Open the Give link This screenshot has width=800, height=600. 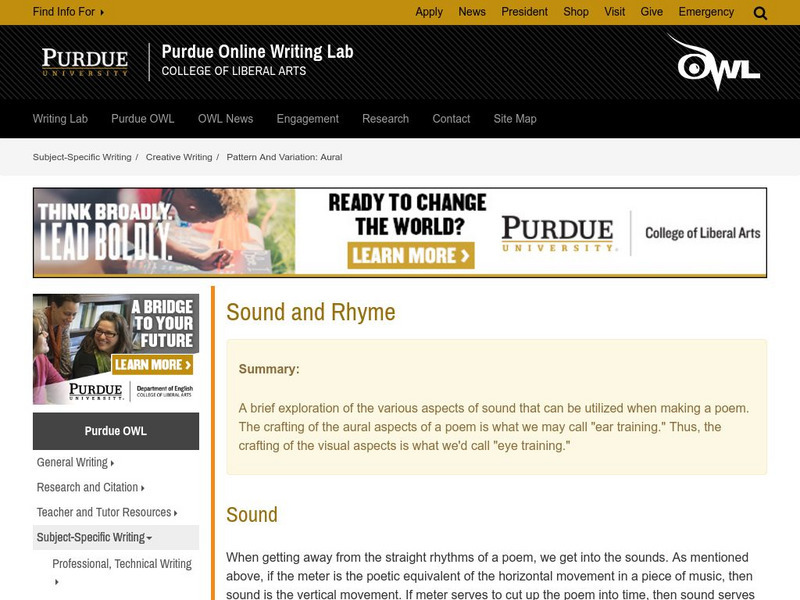(x=652, y=12)
